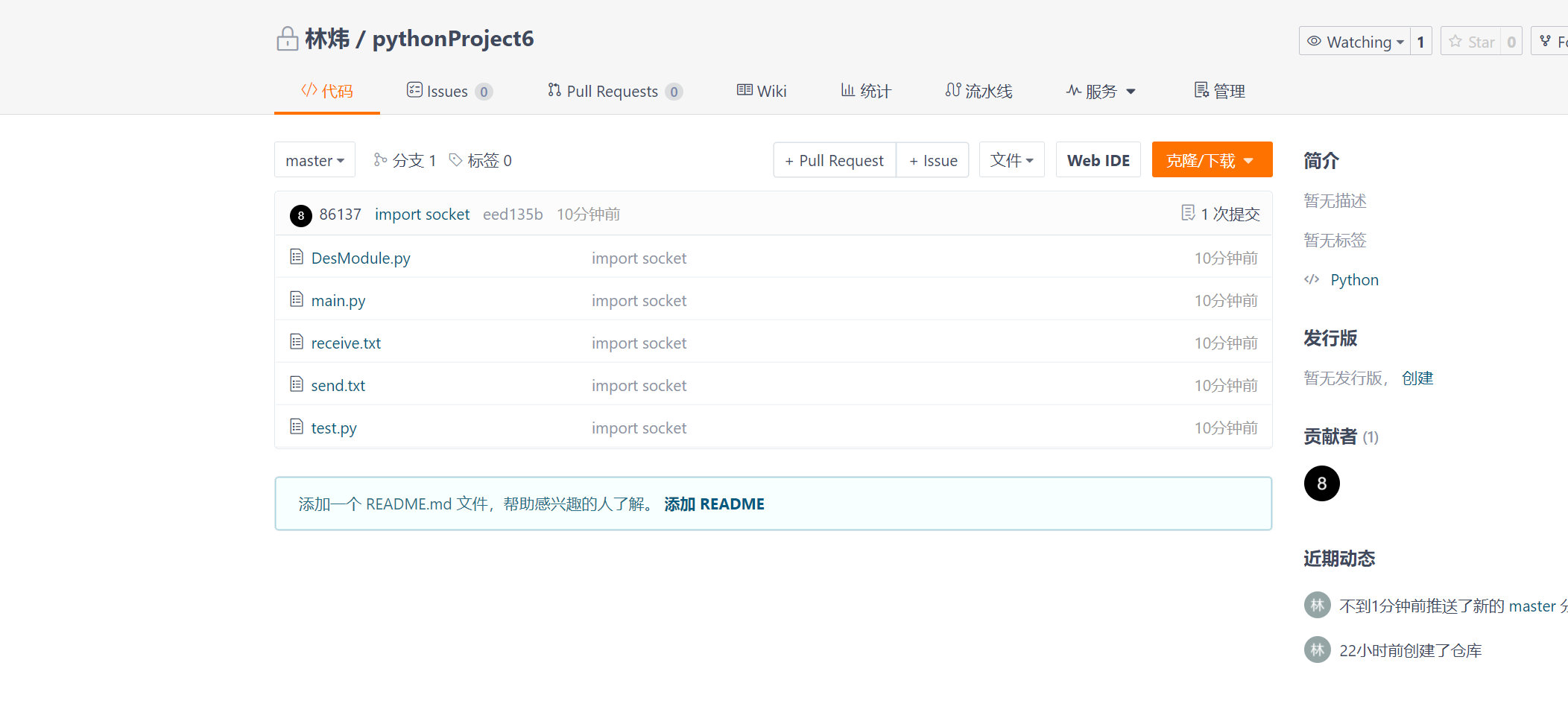
Task: Click the branch icon next to 分支 1
Action: click(381, 159)
